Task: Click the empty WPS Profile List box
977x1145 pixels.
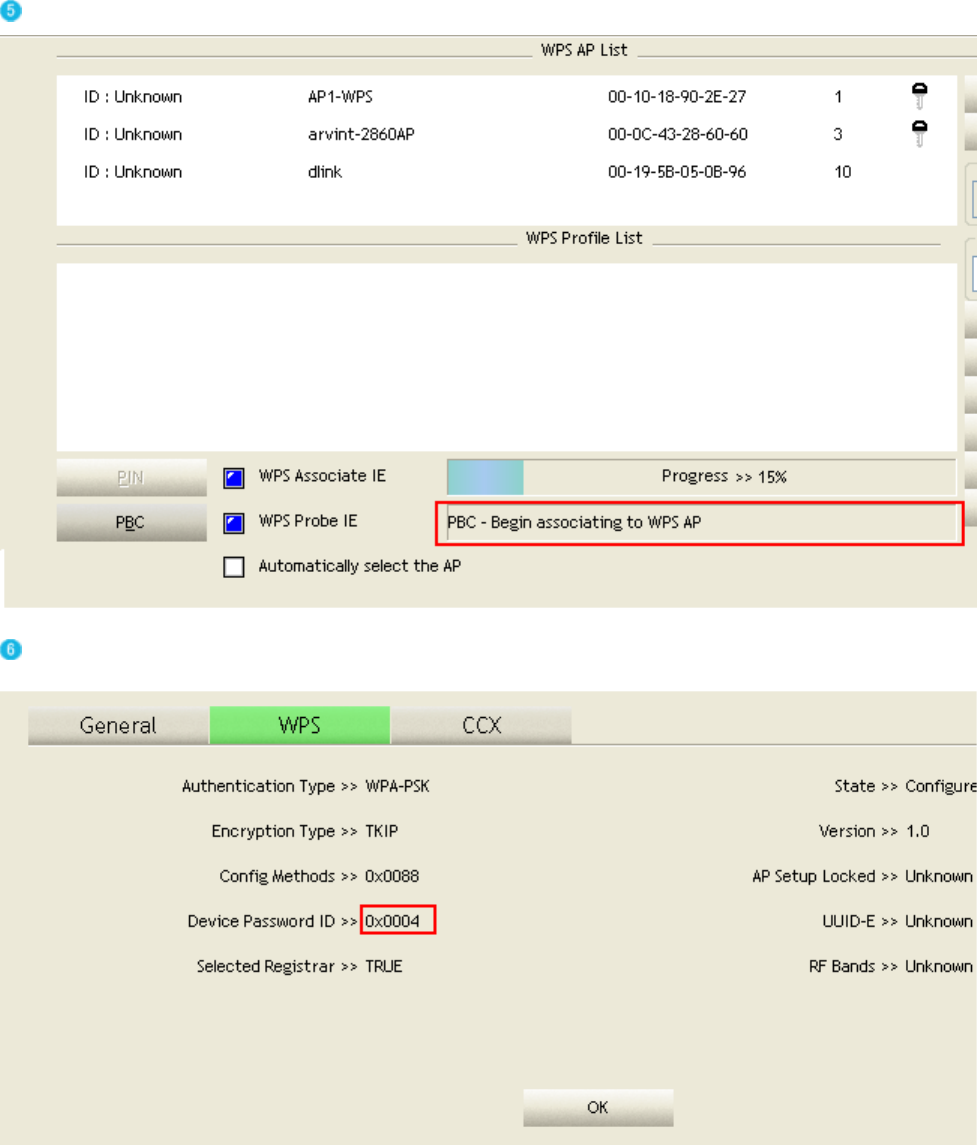Action: click(x=506, y=357)
